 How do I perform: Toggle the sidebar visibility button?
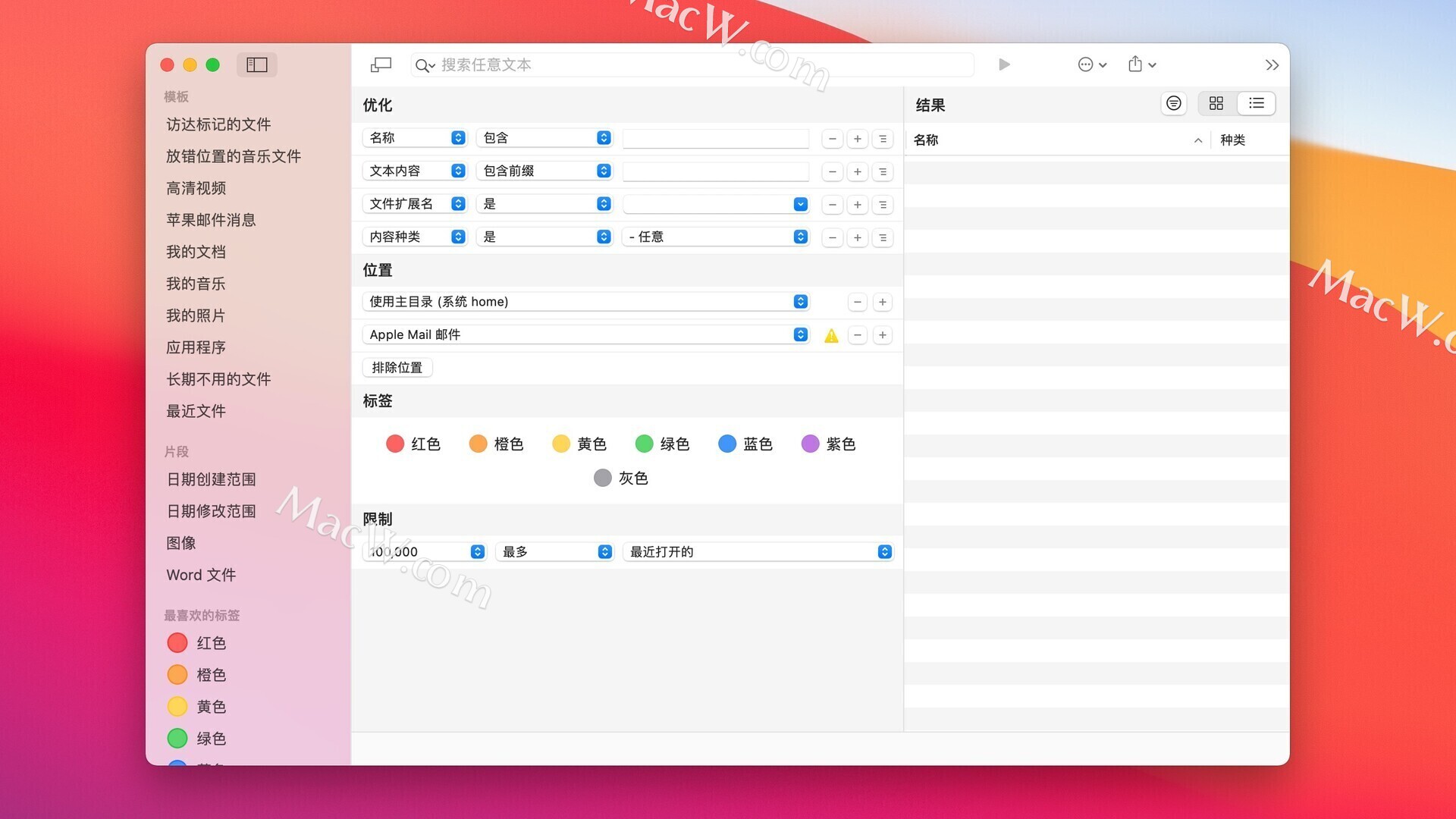257,64
